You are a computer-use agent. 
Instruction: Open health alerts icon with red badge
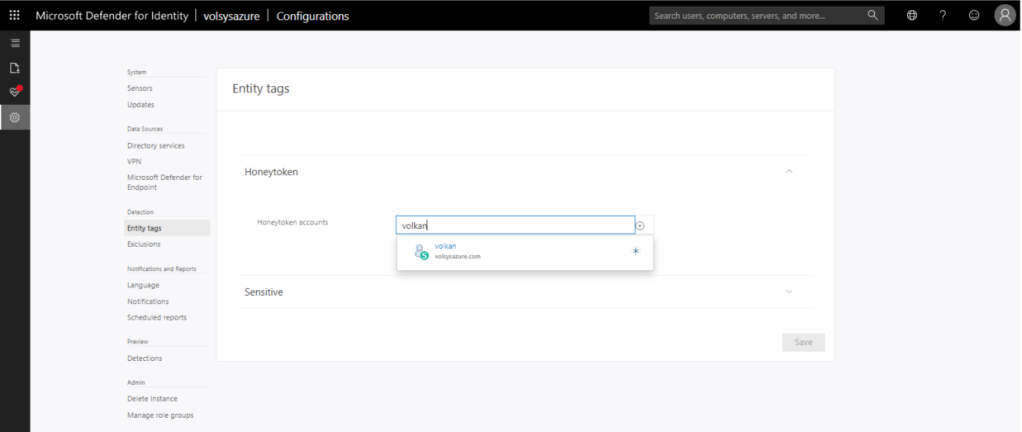pyautogui.click(x=15, y=92)
